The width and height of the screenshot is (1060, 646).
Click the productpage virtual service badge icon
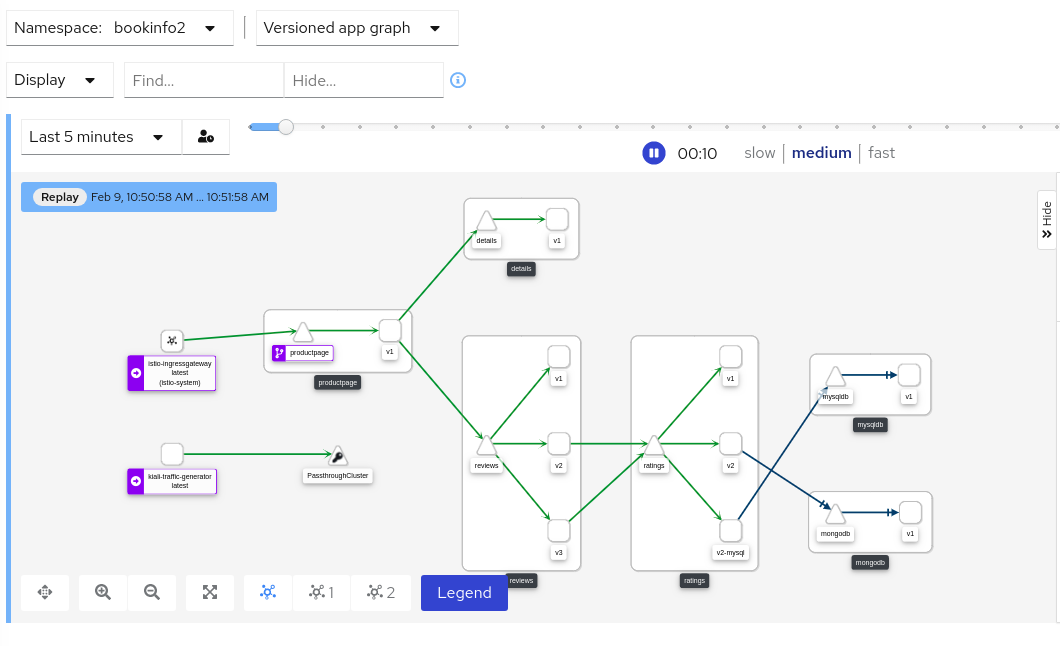(279, 353)
